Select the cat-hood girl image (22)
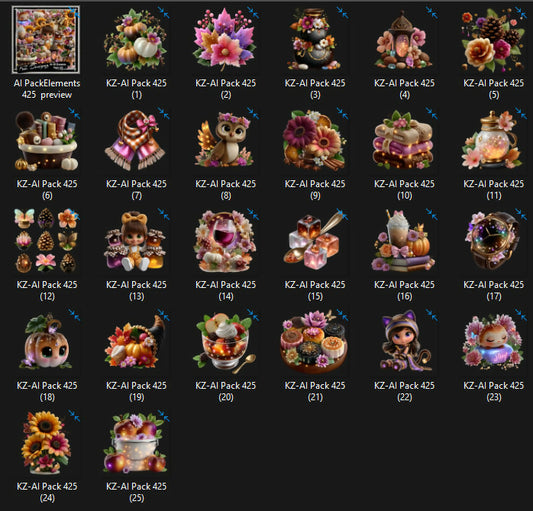This screenshot has height=511, width=533. (x=404, y=342)
